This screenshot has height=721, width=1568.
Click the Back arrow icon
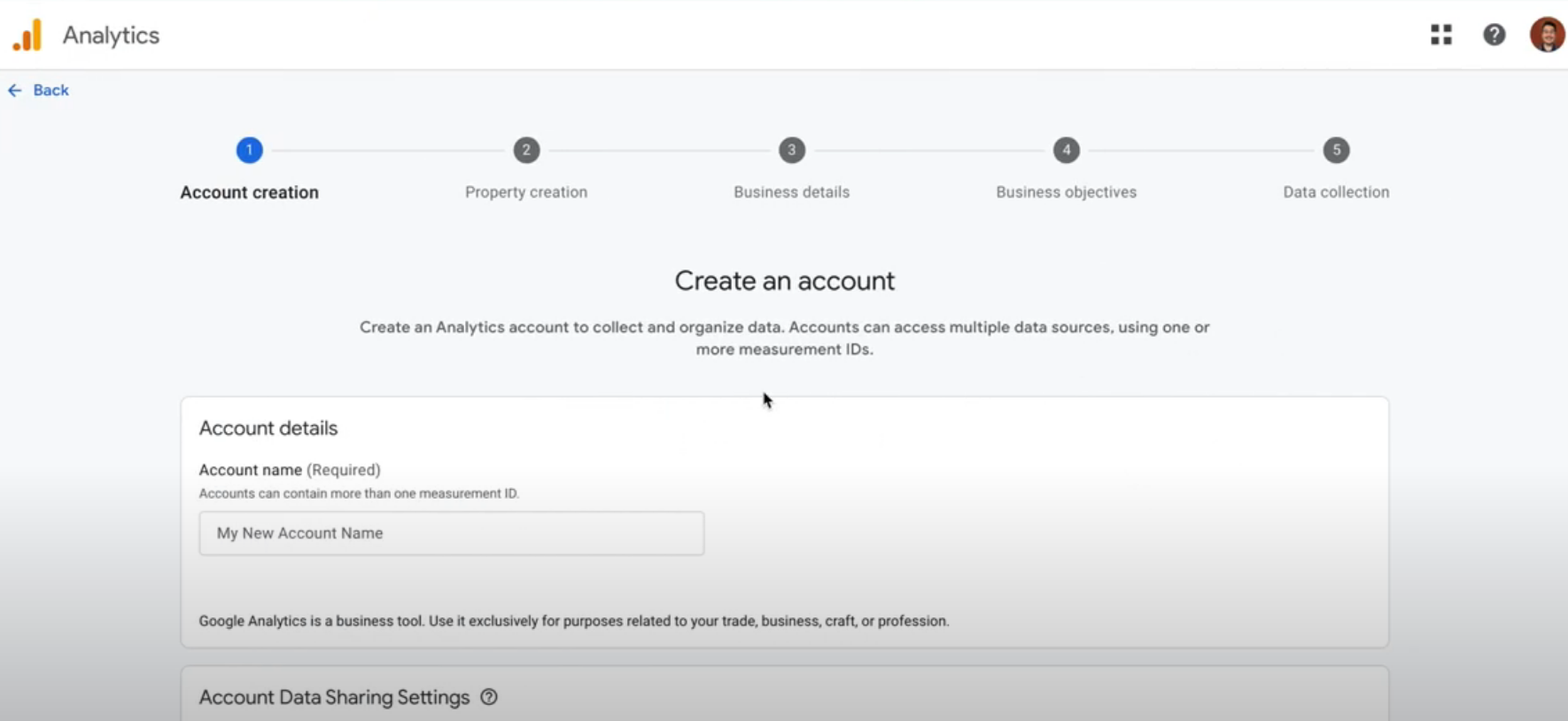click(15, 90)
